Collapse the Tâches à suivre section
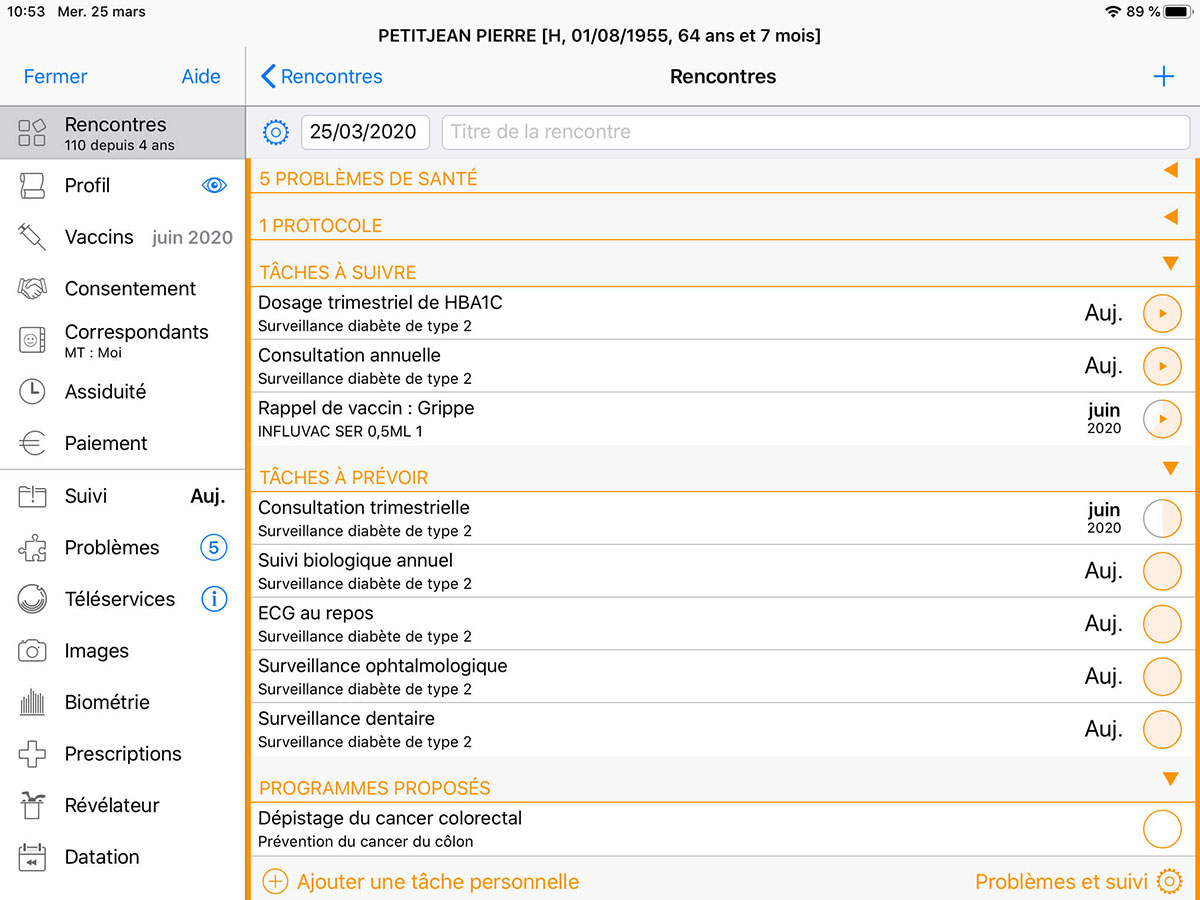This screenshot has height=900, width=1200. point(1170,264)
